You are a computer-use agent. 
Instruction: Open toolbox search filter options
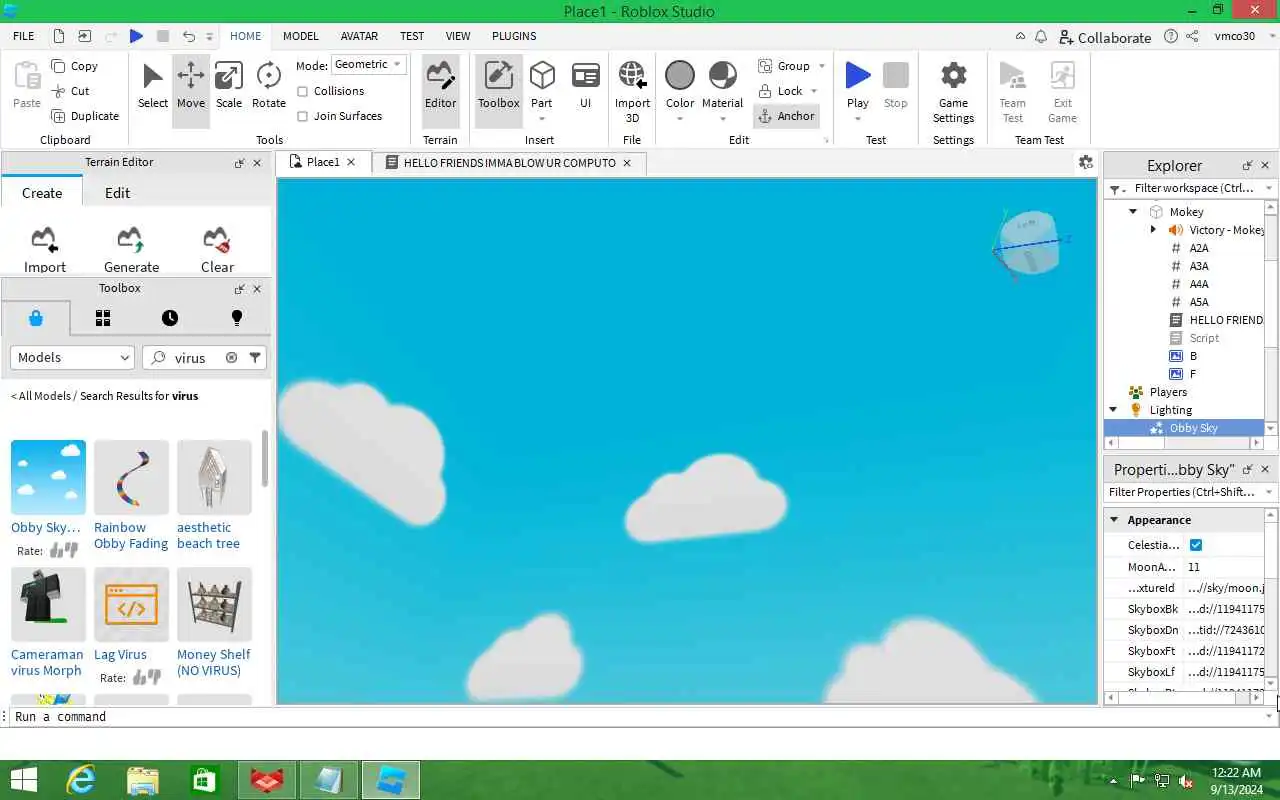tap(255, 357)
